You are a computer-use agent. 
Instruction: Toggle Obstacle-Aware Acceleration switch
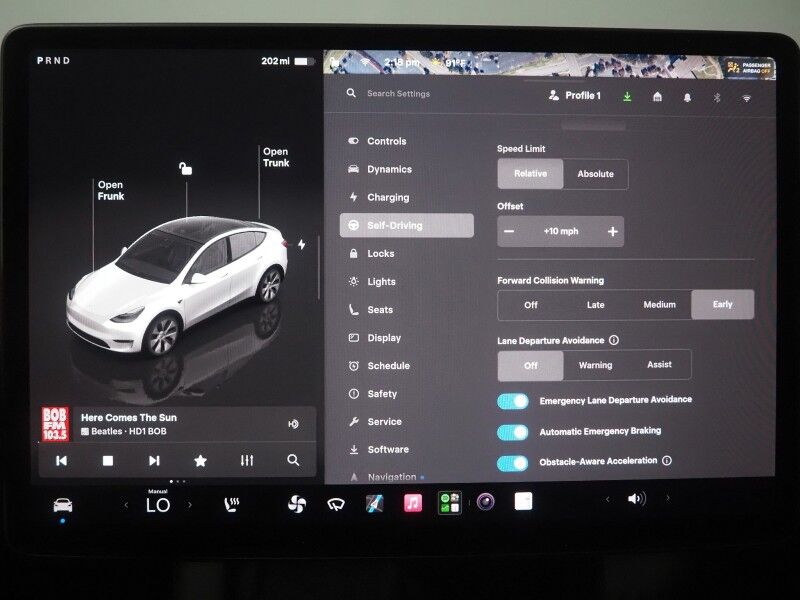[x=513, y=463]
